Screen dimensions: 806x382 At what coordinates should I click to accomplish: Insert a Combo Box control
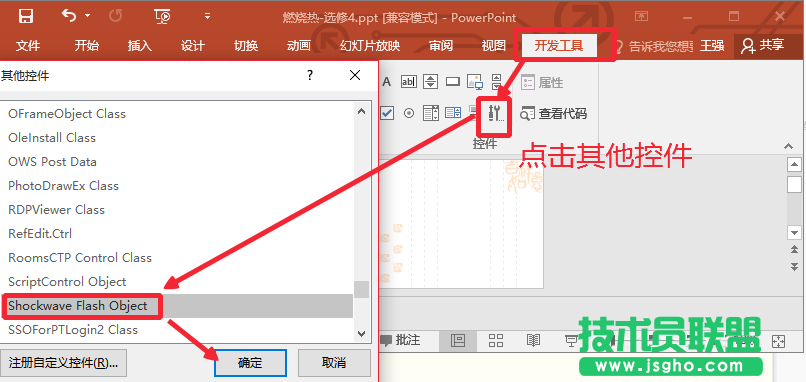(453, 113)
